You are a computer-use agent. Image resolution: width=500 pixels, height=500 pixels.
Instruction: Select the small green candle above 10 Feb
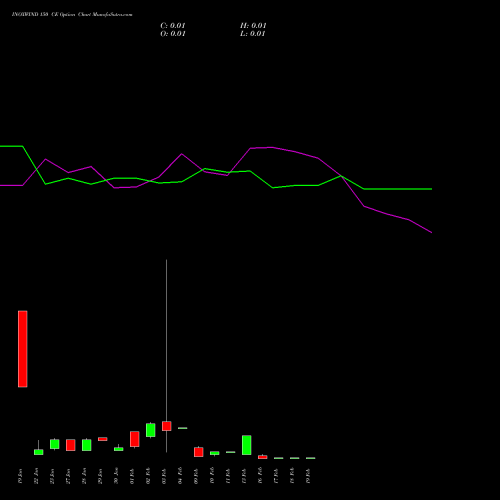[215, 453]
